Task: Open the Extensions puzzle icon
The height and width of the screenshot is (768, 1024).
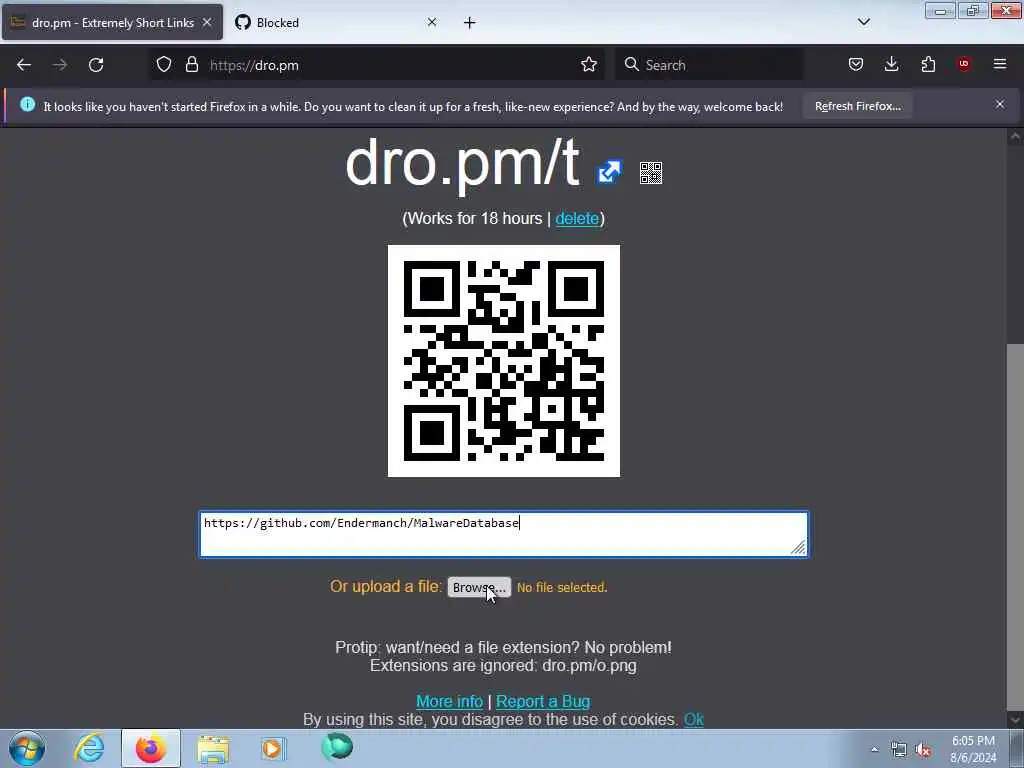Action: point(928,64)
